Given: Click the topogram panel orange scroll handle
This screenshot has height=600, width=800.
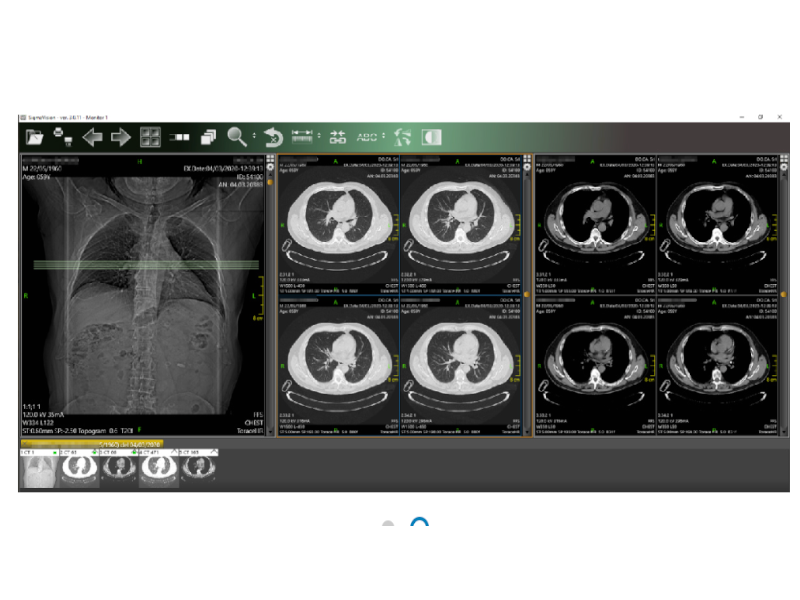Looking at the screenshot, I should click(270, 182).
